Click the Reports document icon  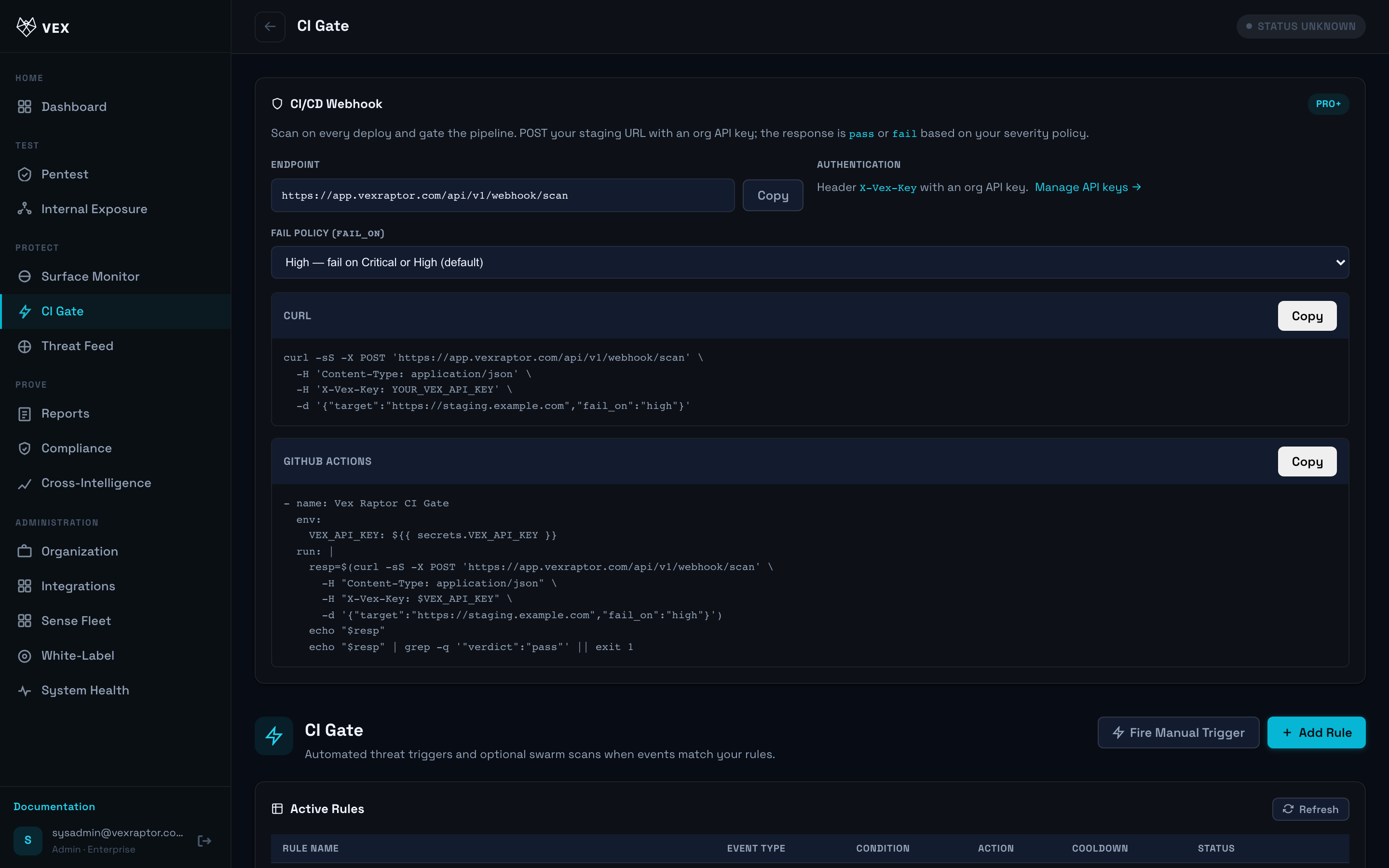pos(25,414)
